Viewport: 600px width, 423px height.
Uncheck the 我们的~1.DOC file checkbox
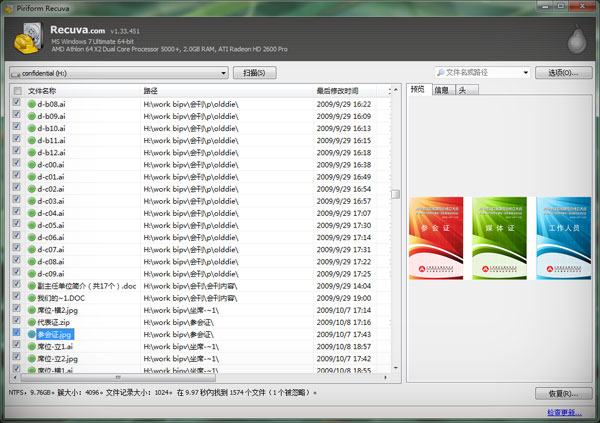(16, 296)
